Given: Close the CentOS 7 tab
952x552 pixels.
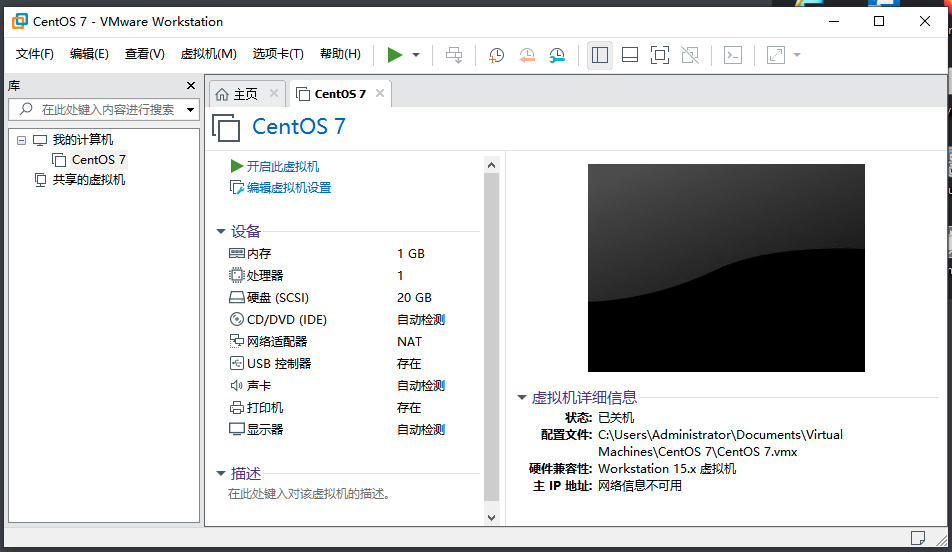Looking at the screenshot, I should (380, 94).
